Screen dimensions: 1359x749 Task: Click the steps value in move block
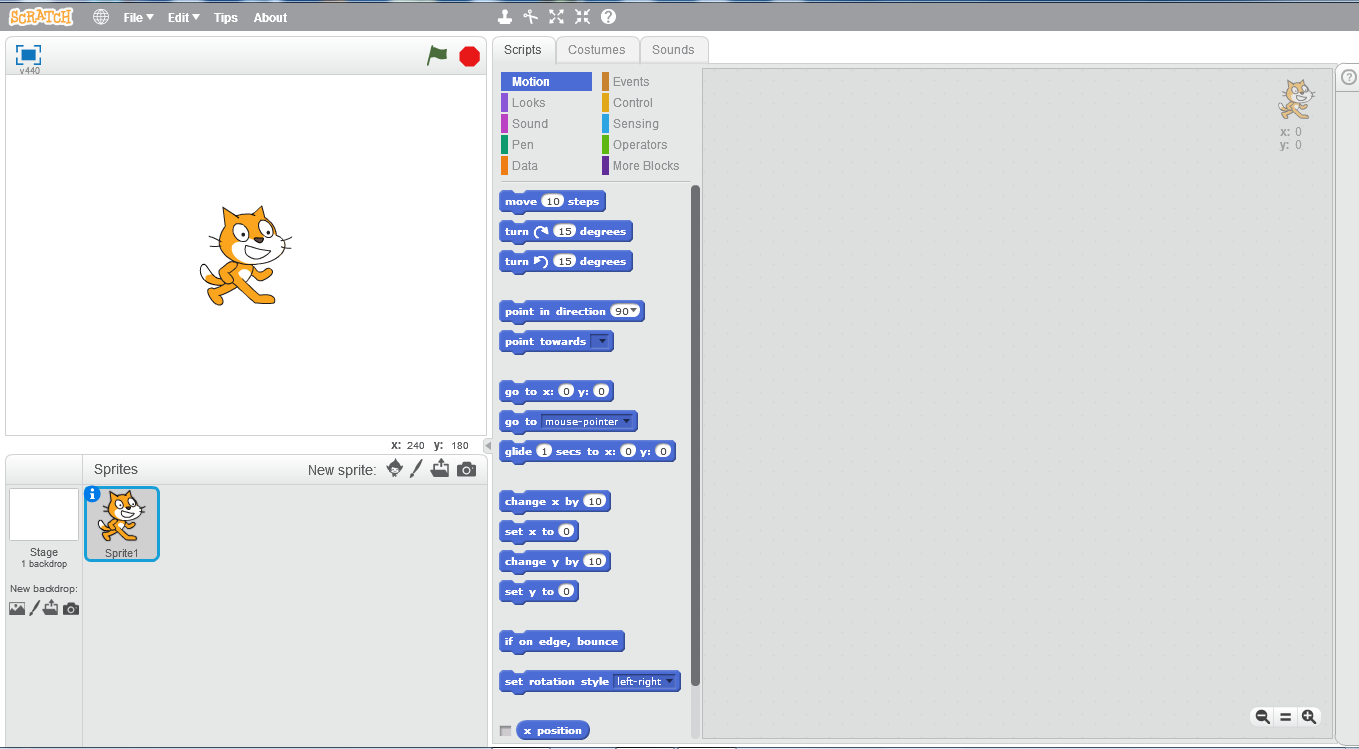pos(553,202)
